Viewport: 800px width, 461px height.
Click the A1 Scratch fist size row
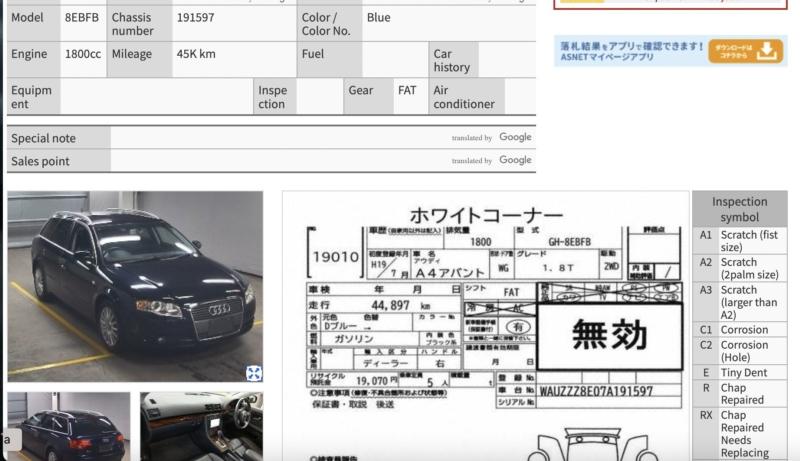click(x=739, y=241)
